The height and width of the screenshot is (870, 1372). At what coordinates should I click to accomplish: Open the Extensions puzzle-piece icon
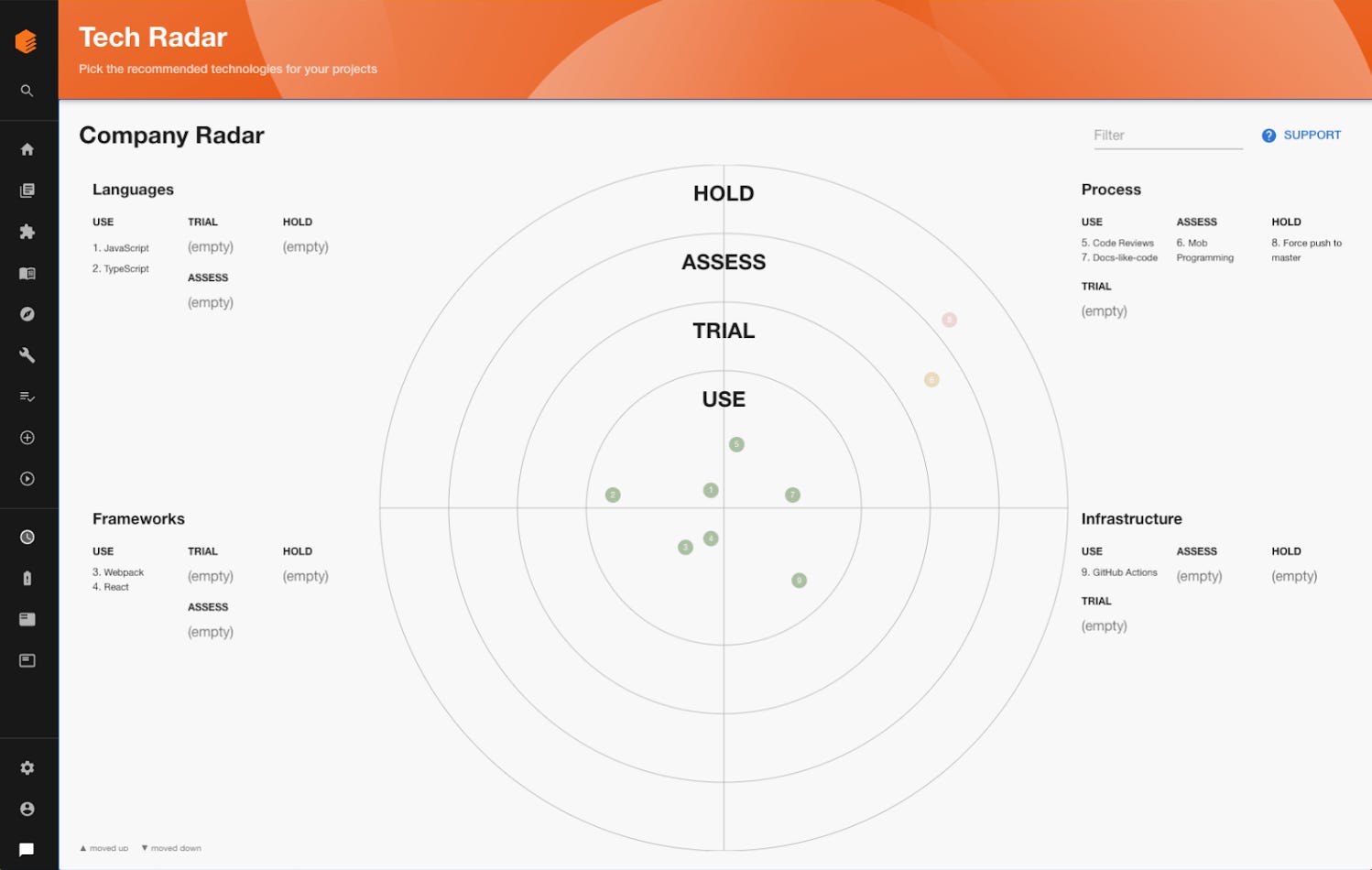27,231
